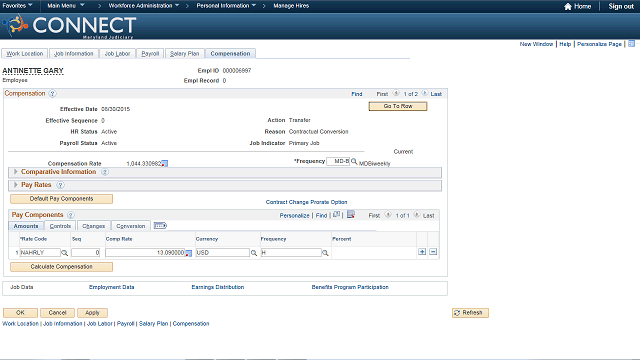
Task: Open Comp Rate calculator icon for 13.090000
Action: click(x=188, y=253)
